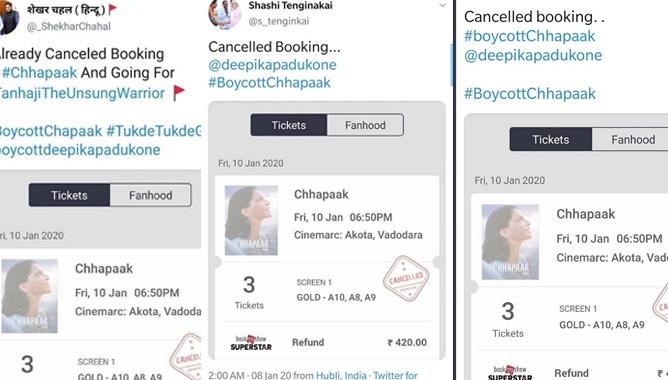Select Fanhood tab in the right tweet
668x380 pixels.
click(633, 139)
